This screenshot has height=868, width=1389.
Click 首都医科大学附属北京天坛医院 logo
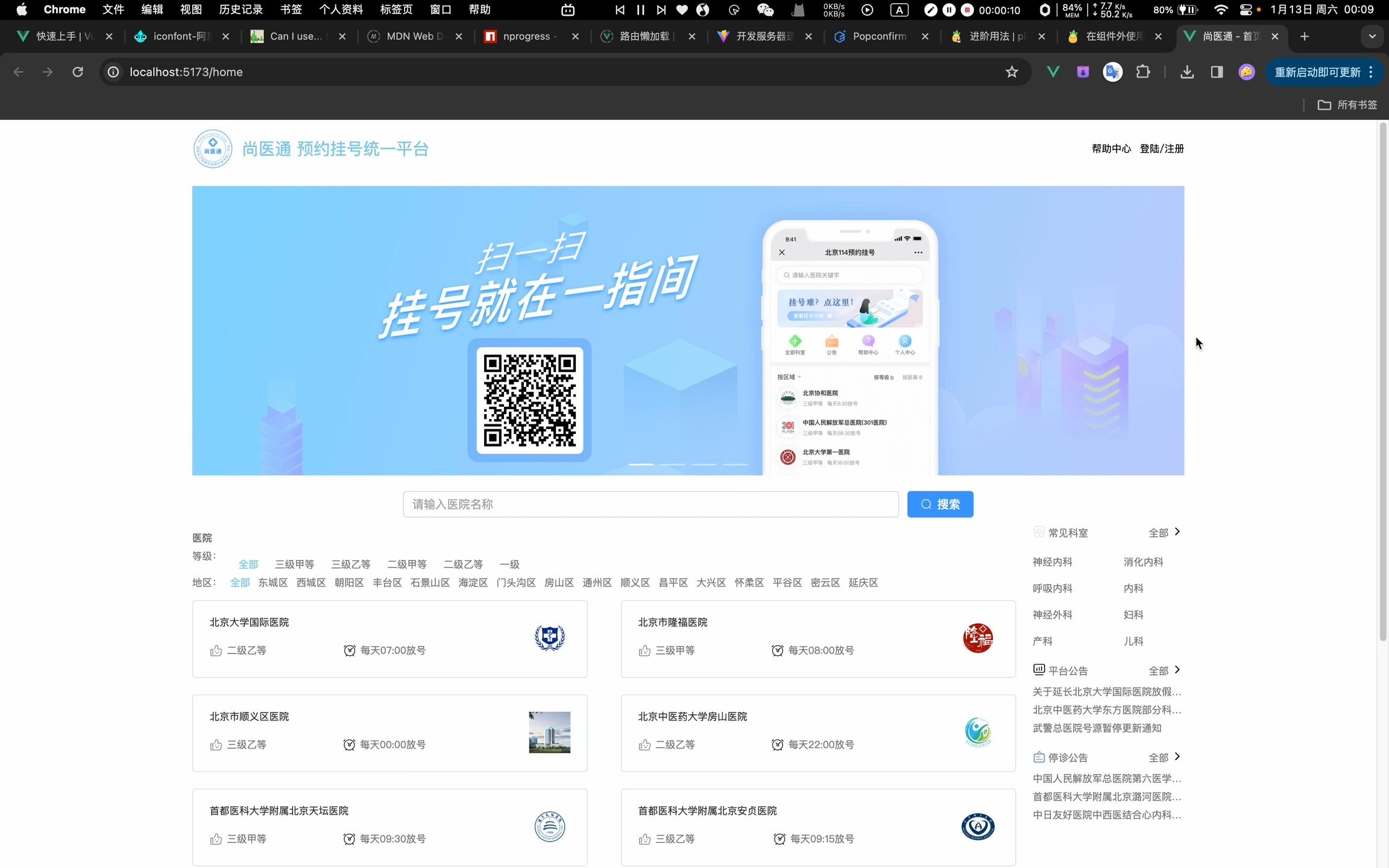[x=550, y=826]
